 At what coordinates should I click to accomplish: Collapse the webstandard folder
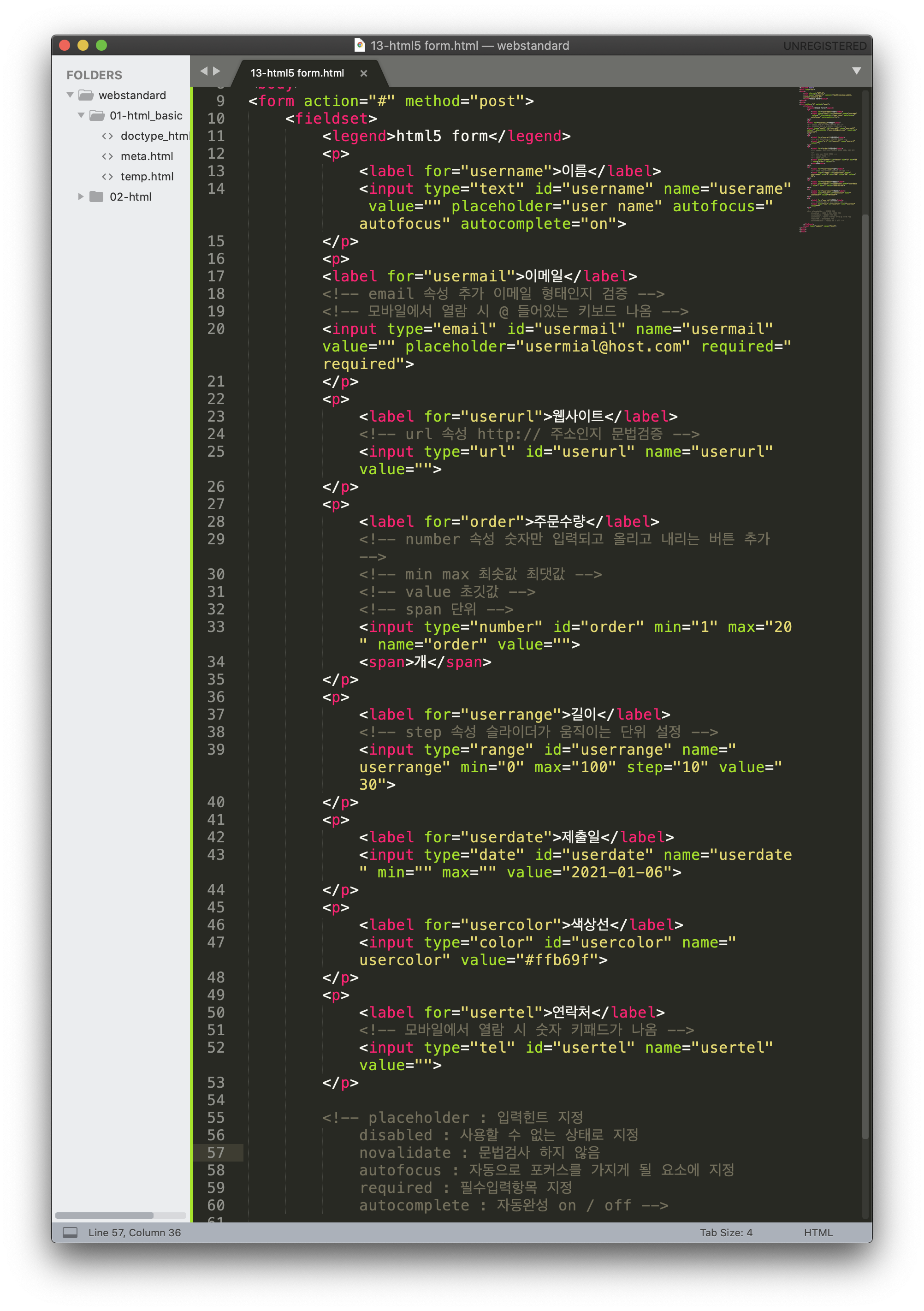coord(70,95)
